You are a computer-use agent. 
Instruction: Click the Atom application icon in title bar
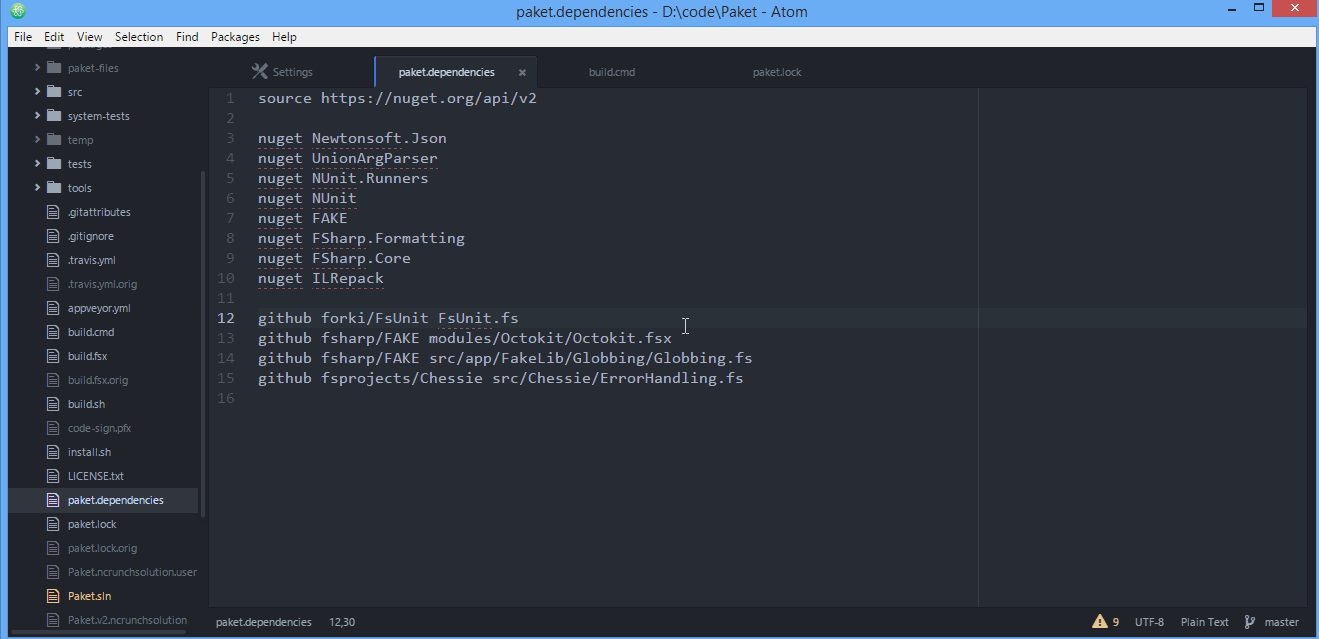(x=17, y=12)
